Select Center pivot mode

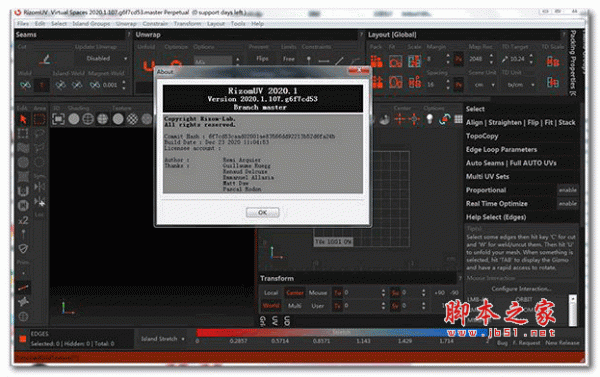pyautogui.click(x=295, y=293)
